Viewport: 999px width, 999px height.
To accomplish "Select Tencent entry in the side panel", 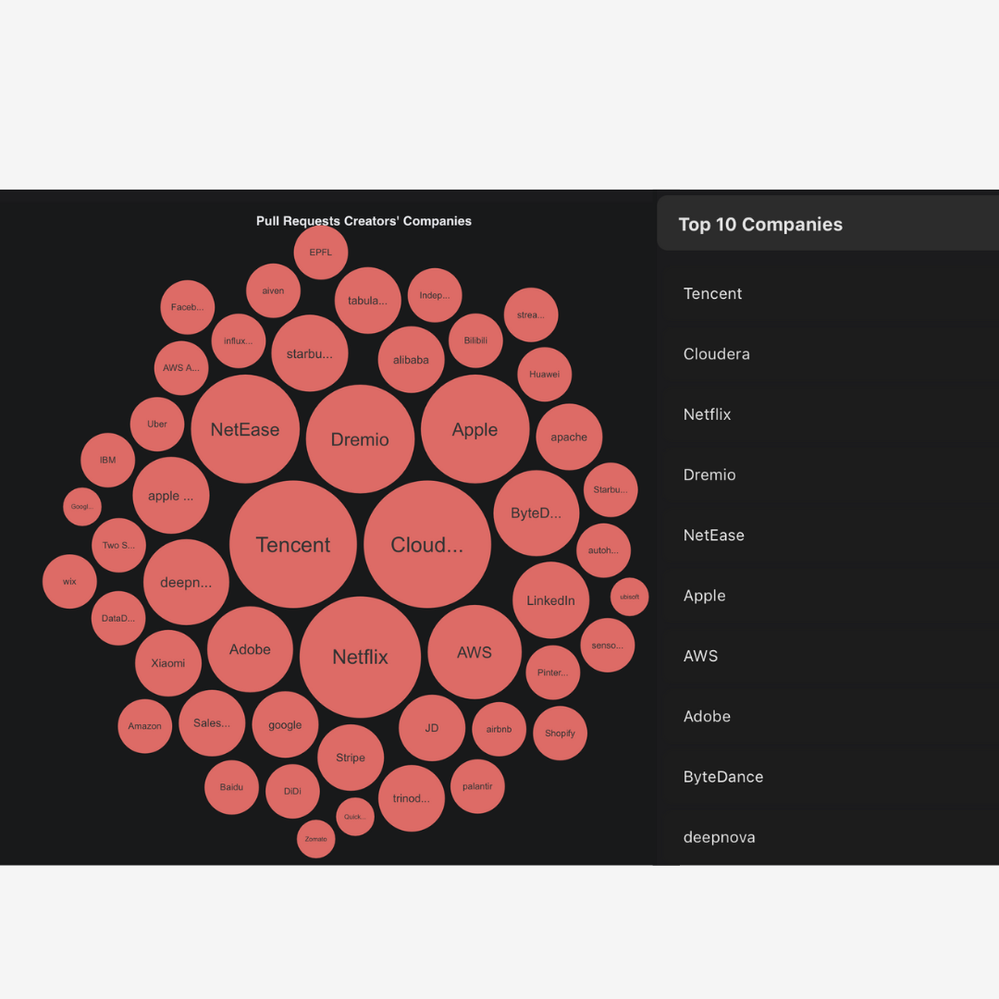I will click(712, 293).
